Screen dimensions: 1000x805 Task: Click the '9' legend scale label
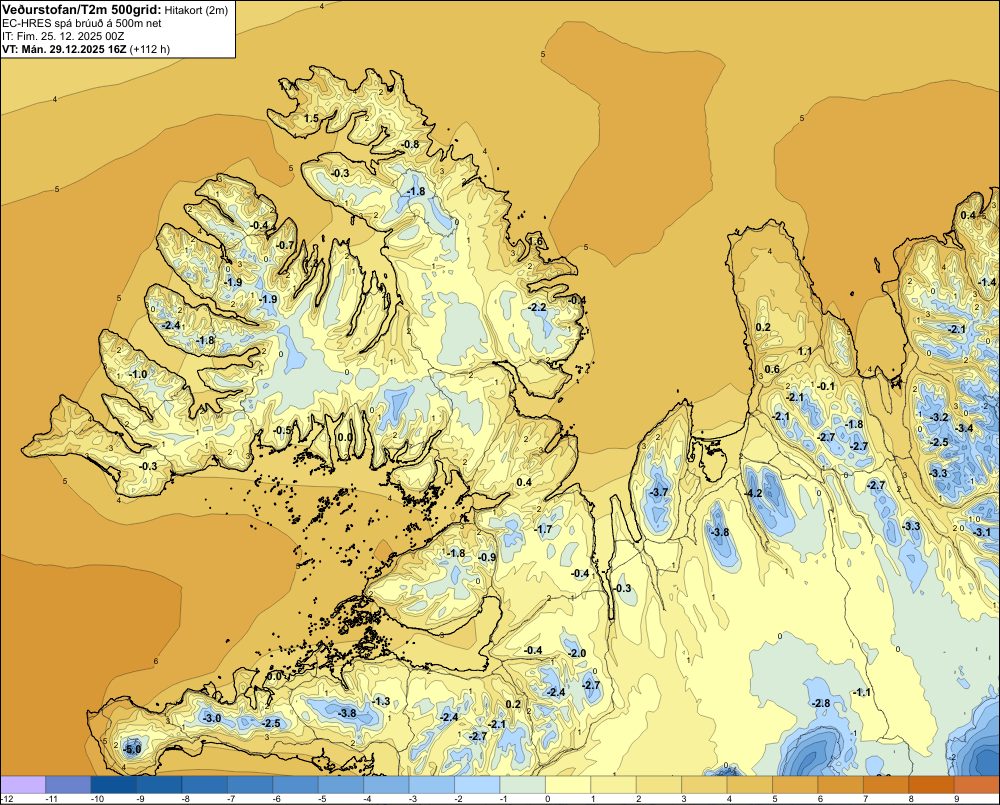coord(957,799)
